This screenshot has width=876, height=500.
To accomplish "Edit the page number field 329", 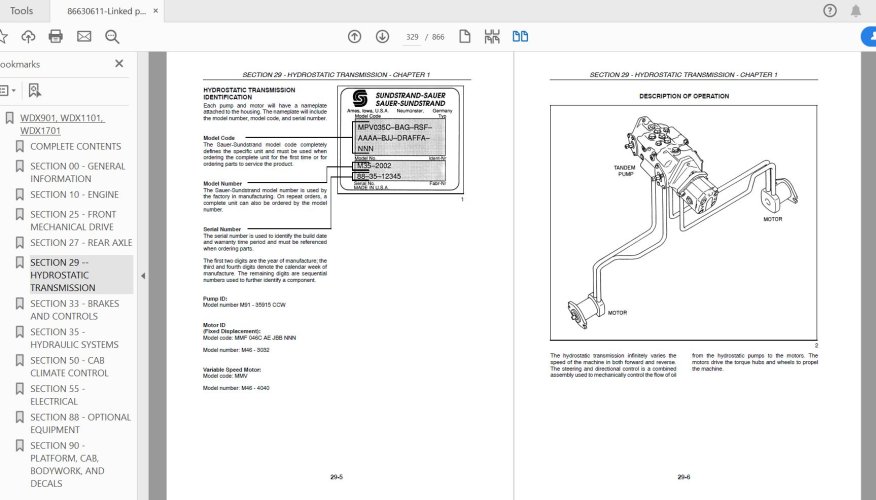I will (x=412, y=37).
